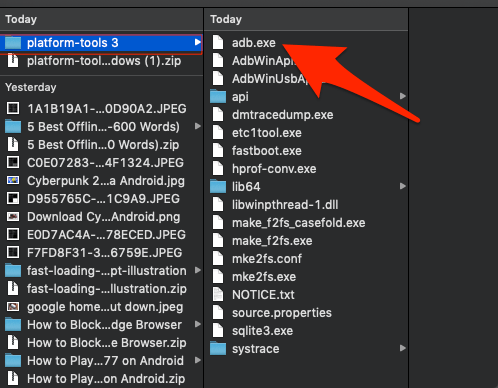The width and height of the screenshot is (498, 388).
Task: Expand the api folder arrow
Action: click(403, 96)
